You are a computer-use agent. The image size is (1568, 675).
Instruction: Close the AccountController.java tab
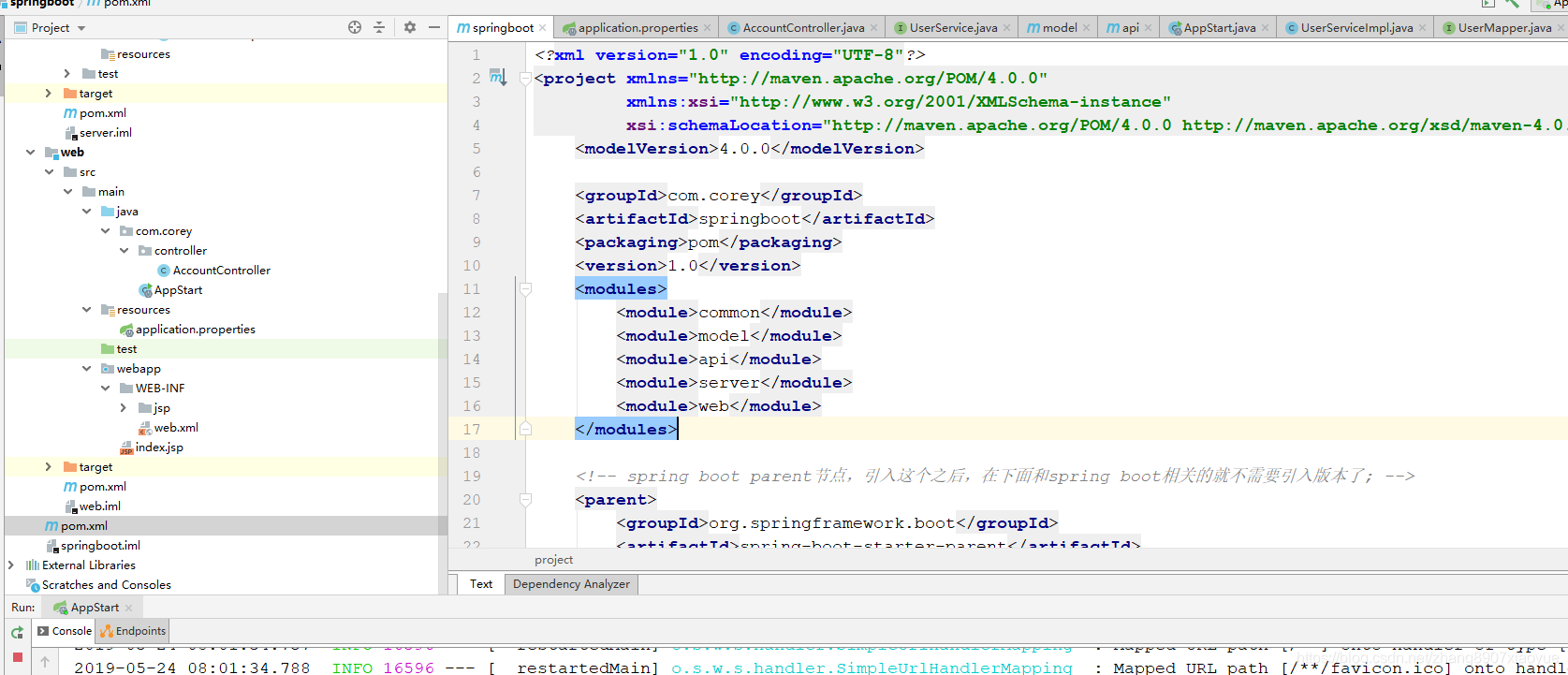tap(873, 28)
